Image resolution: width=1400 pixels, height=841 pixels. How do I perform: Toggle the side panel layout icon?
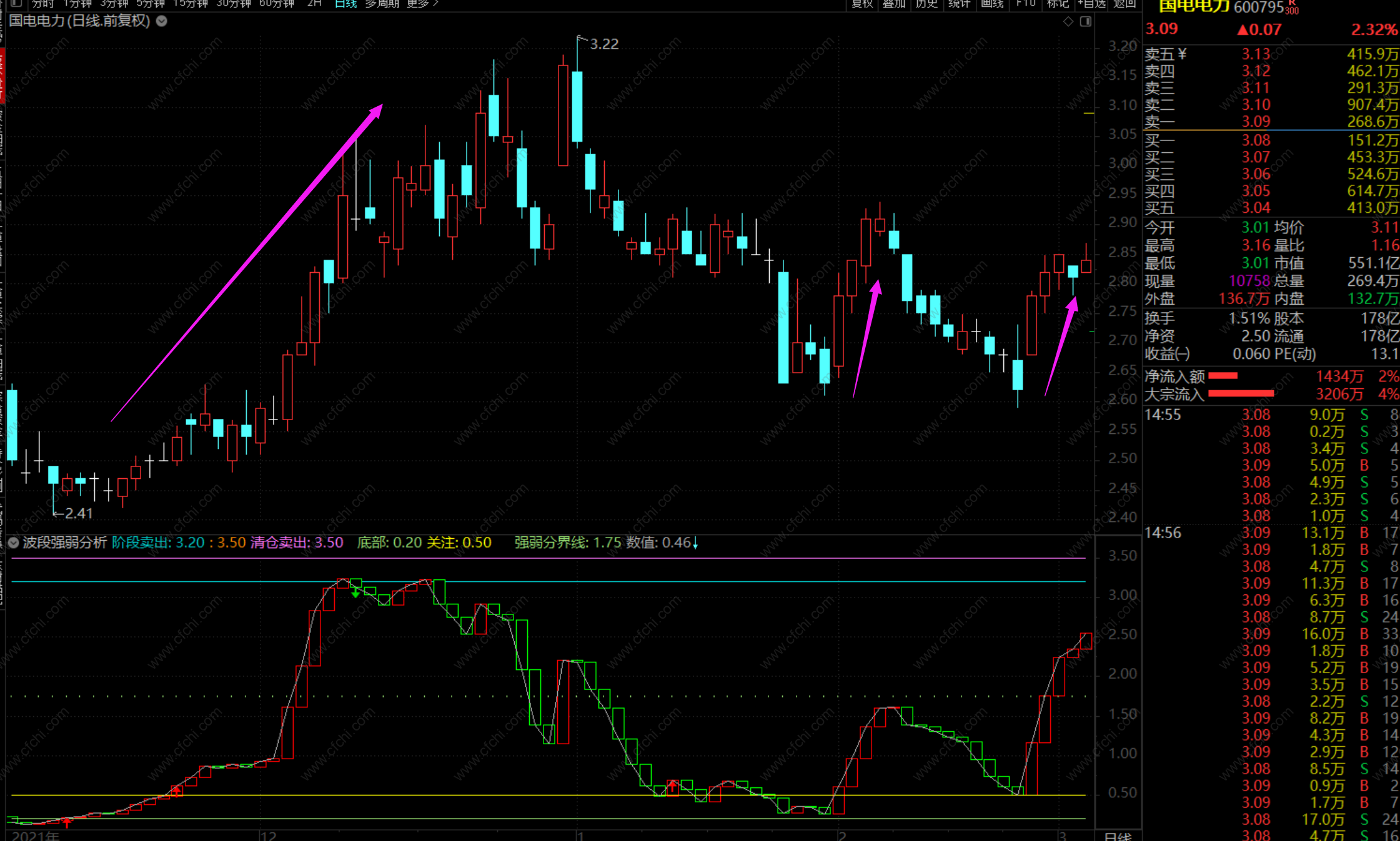click(x=1086, y=22)
